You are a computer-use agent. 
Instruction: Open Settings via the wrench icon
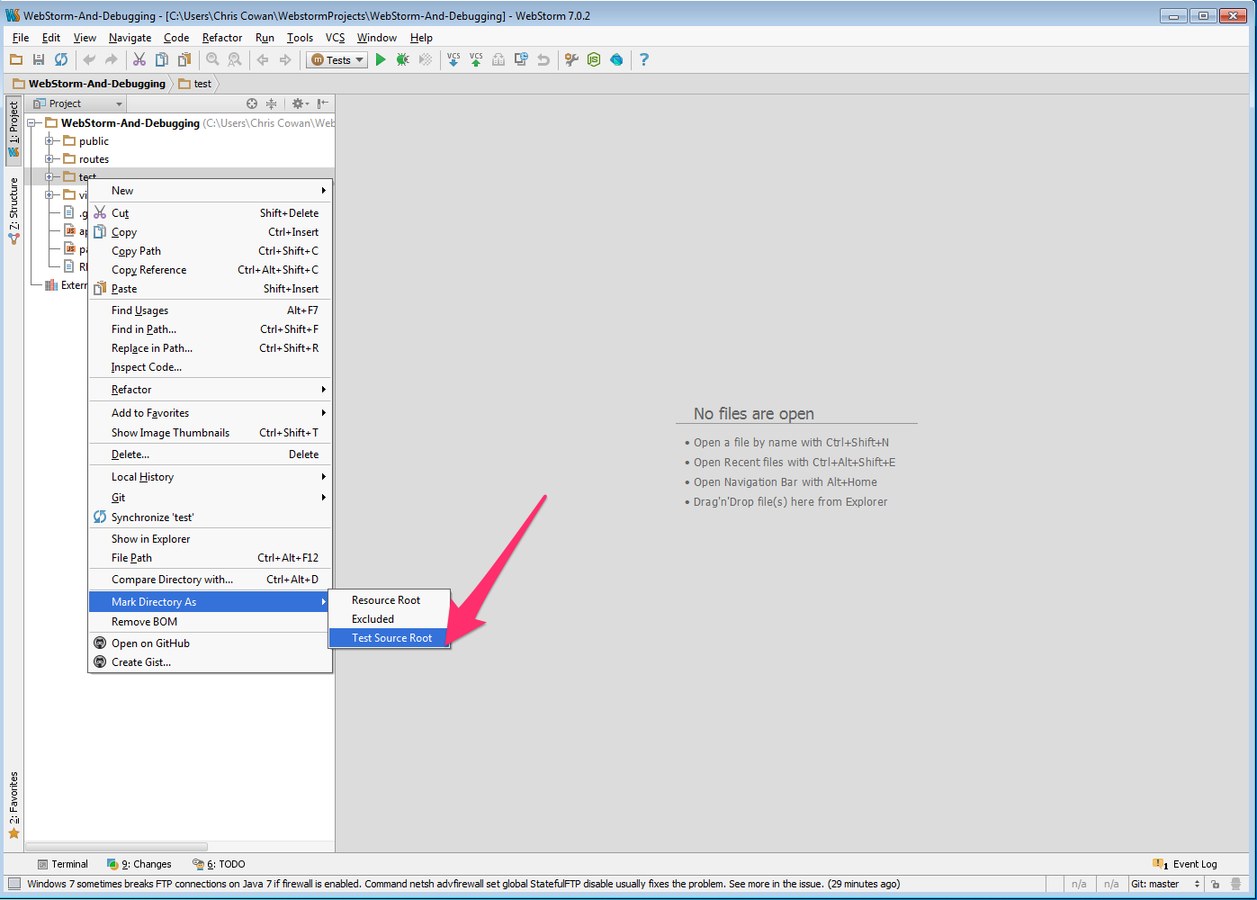pos(571,60)
